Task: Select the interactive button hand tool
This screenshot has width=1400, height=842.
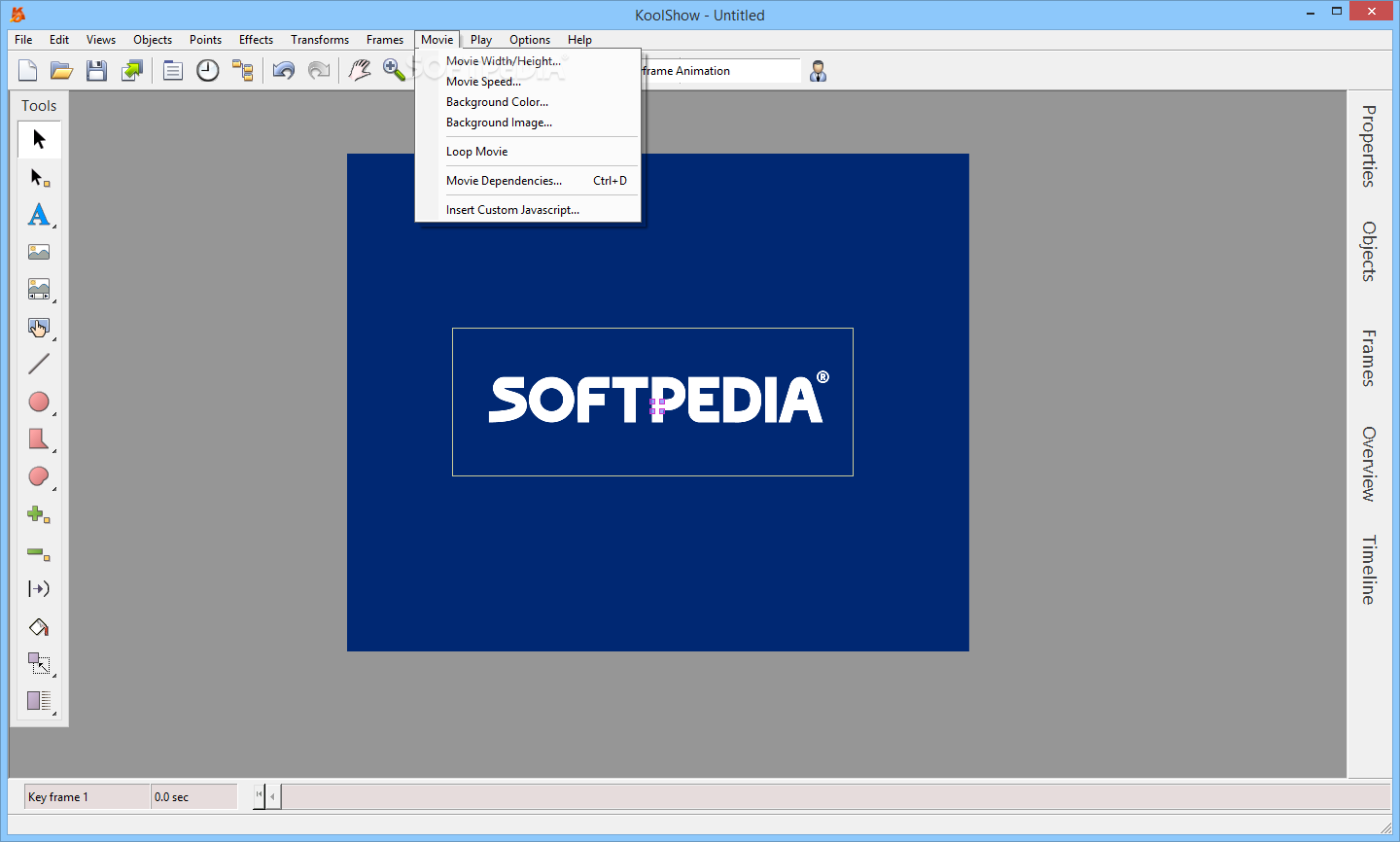Action: (x=39, y=328)
